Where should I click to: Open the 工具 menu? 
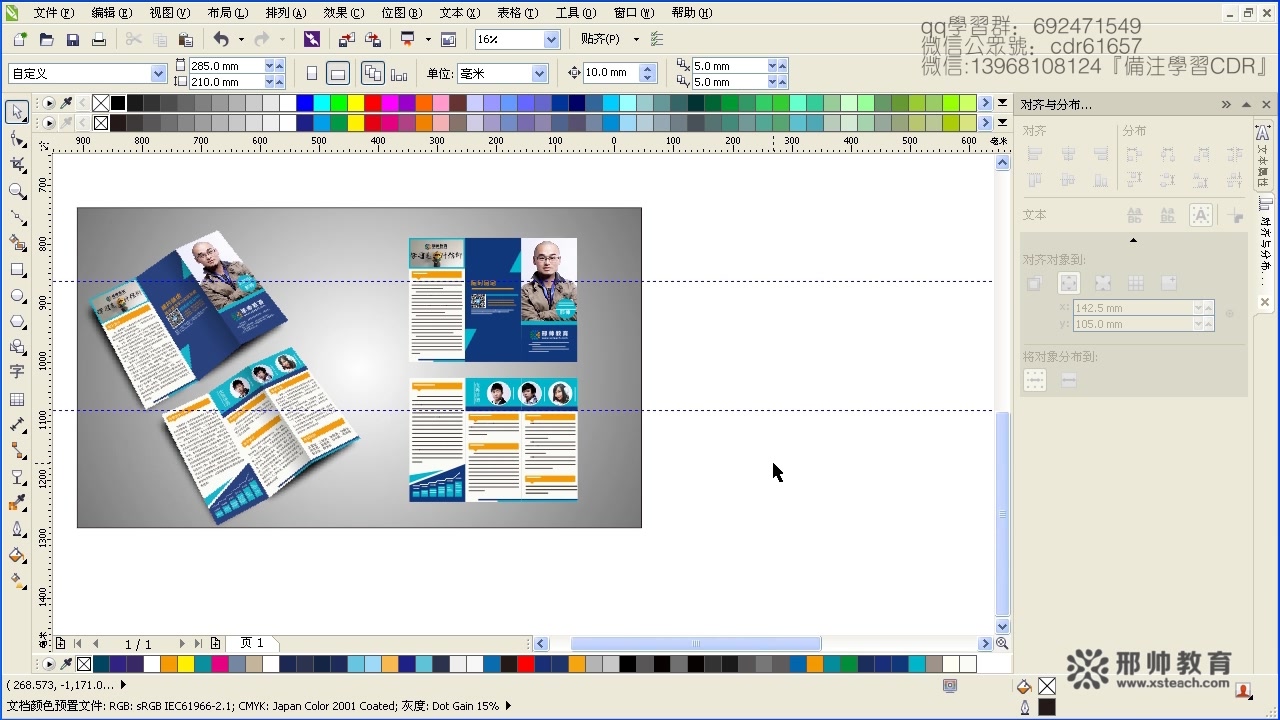click(575, 13)
